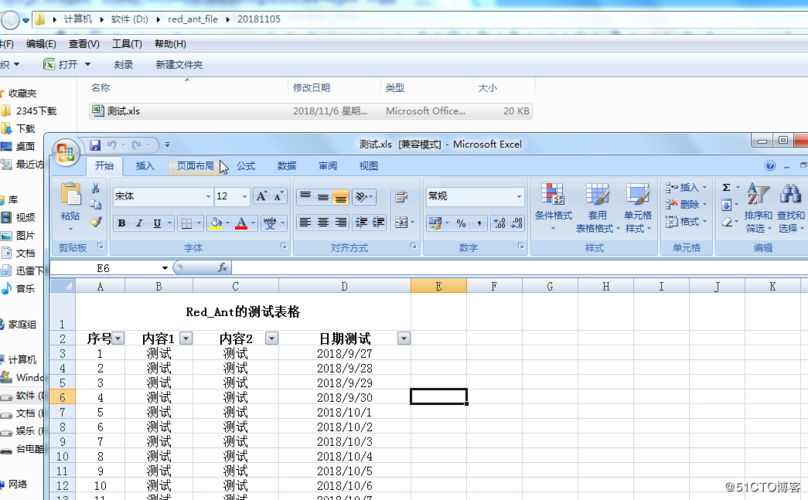The width and height of the screenshot is (808, 500).
Task: Switch to 公式 ribbon tab
Action: click(246, 166)
